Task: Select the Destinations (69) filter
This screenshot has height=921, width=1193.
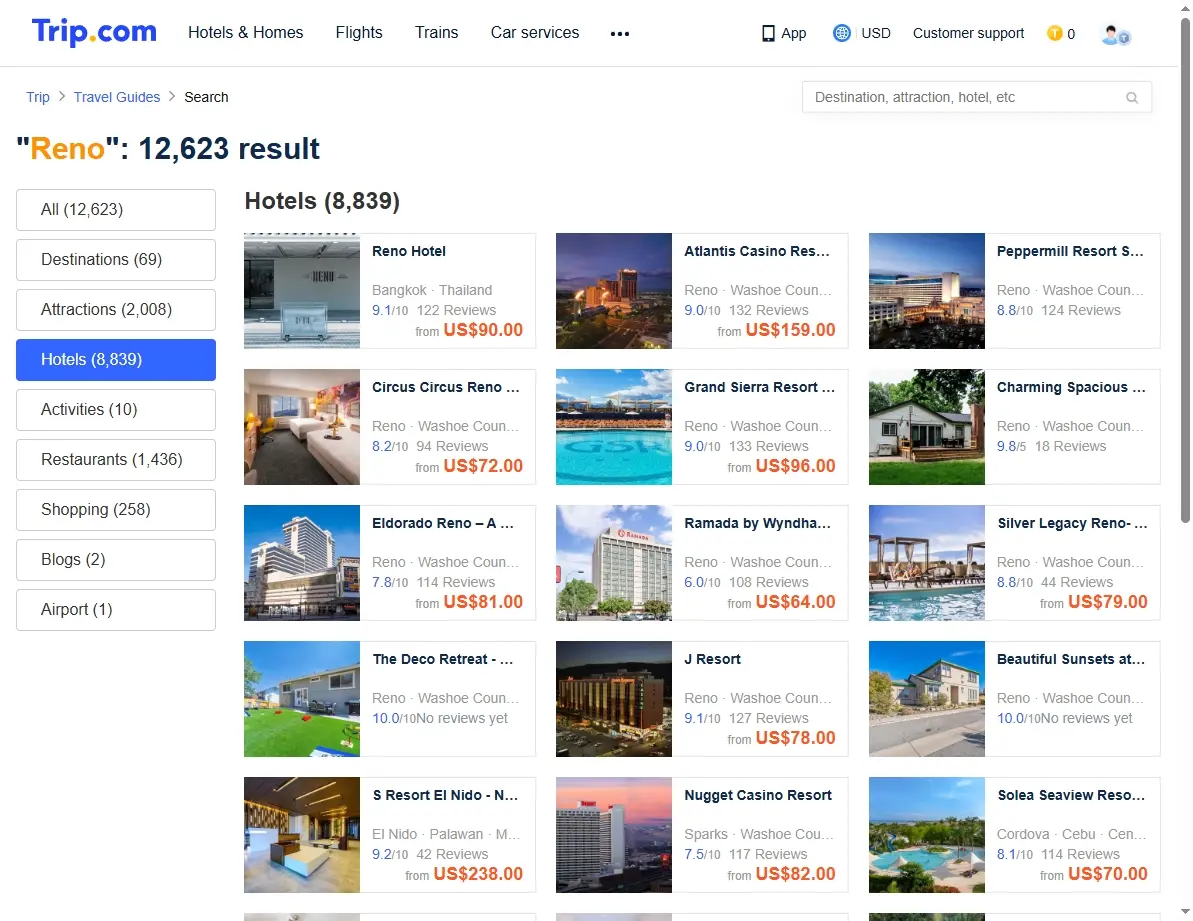Action: pos(116,259)
